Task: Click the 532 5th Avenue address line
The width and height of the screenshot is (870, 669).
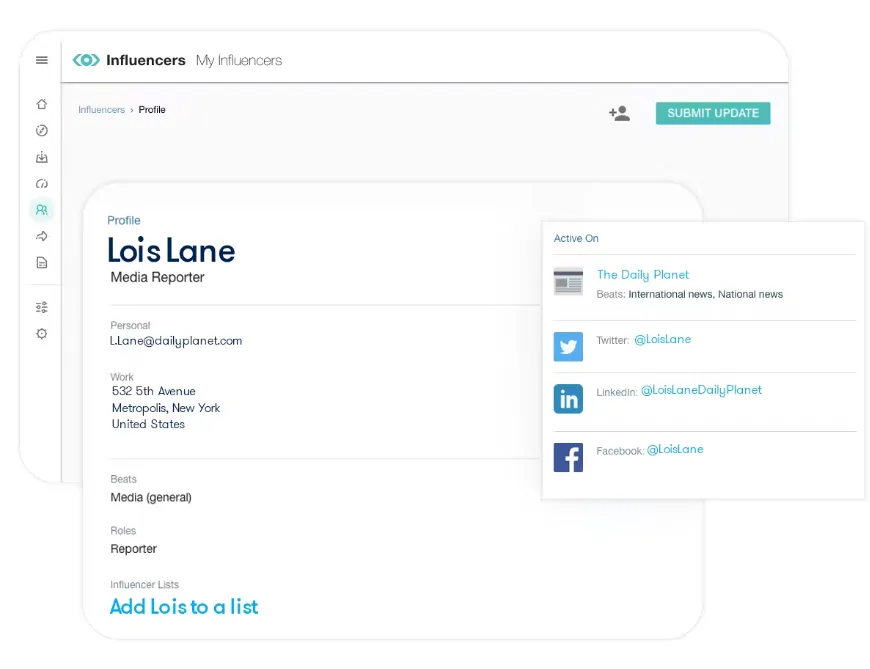Action: [154, 391]
